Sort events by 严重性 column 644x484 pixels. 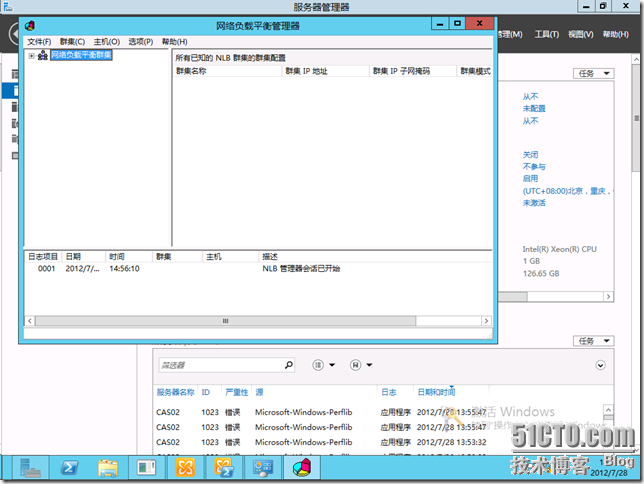[237, 392]
